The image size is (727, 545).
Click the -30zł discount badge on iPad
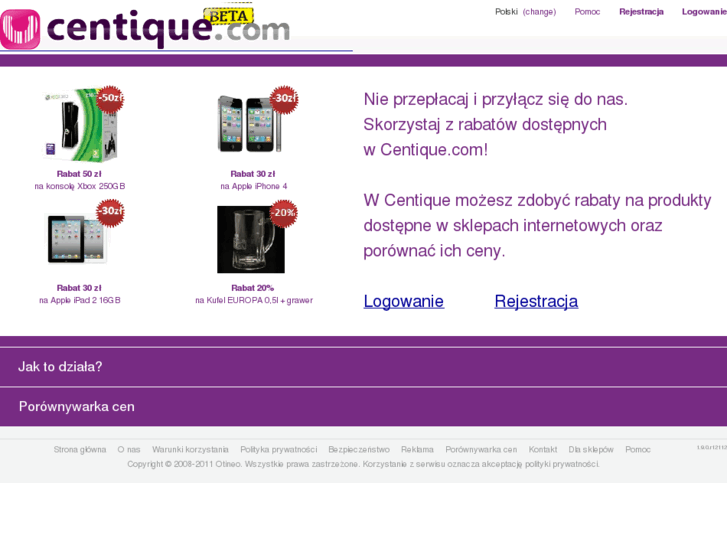click(x=110, y=212)
